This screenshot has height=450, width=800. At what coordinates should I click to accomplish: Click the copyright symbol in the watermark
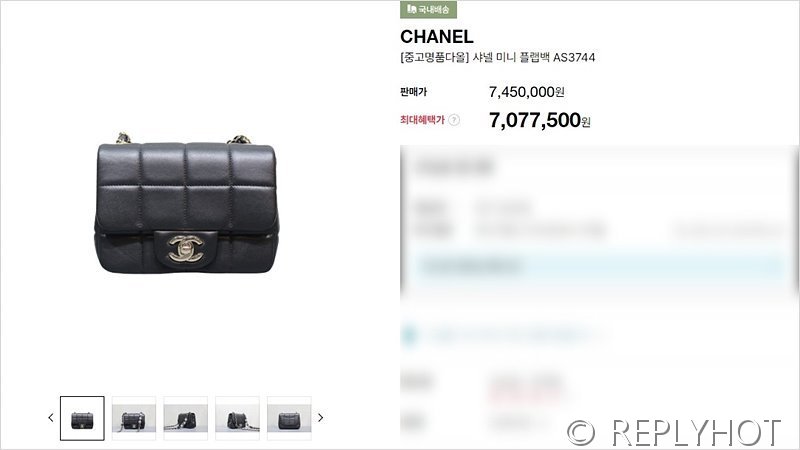point(581,432)
